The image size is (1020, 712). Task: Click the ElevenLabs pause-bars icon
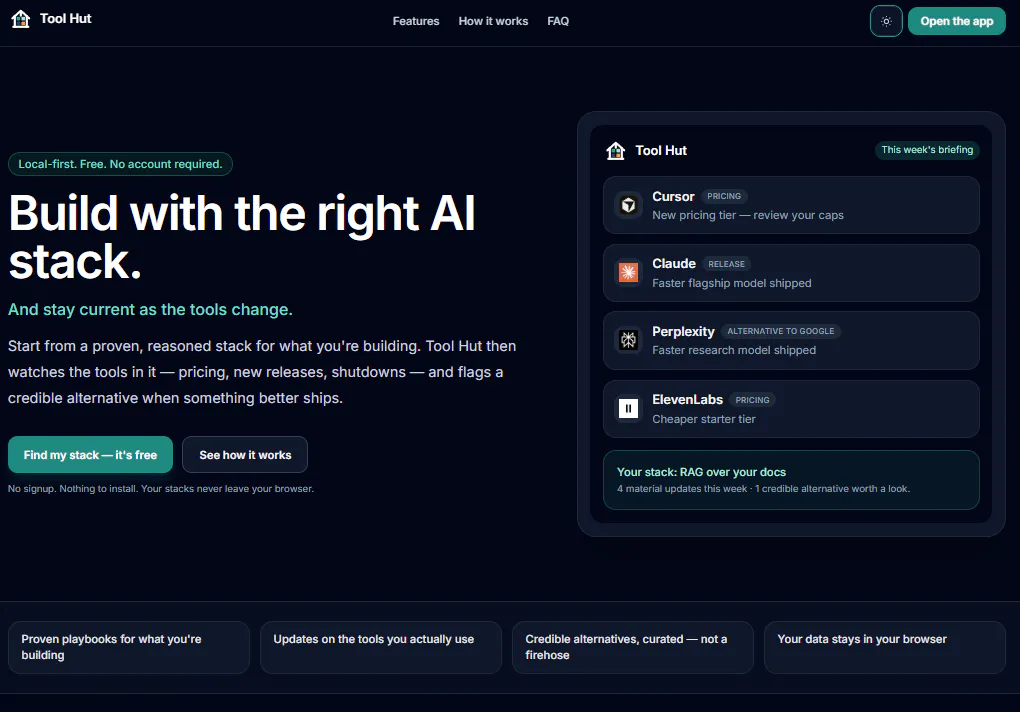(x=628, y=409)
